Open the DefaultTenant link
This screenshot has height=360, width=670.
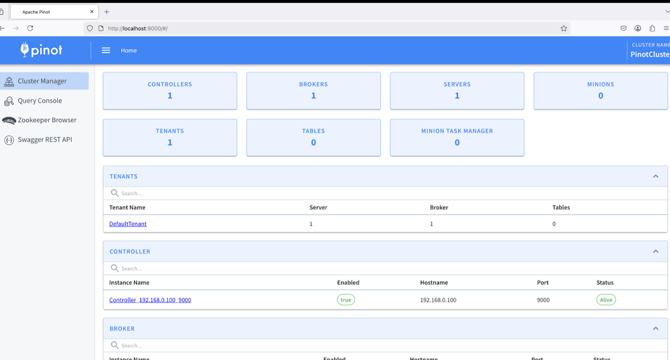(x=128, y=224)
